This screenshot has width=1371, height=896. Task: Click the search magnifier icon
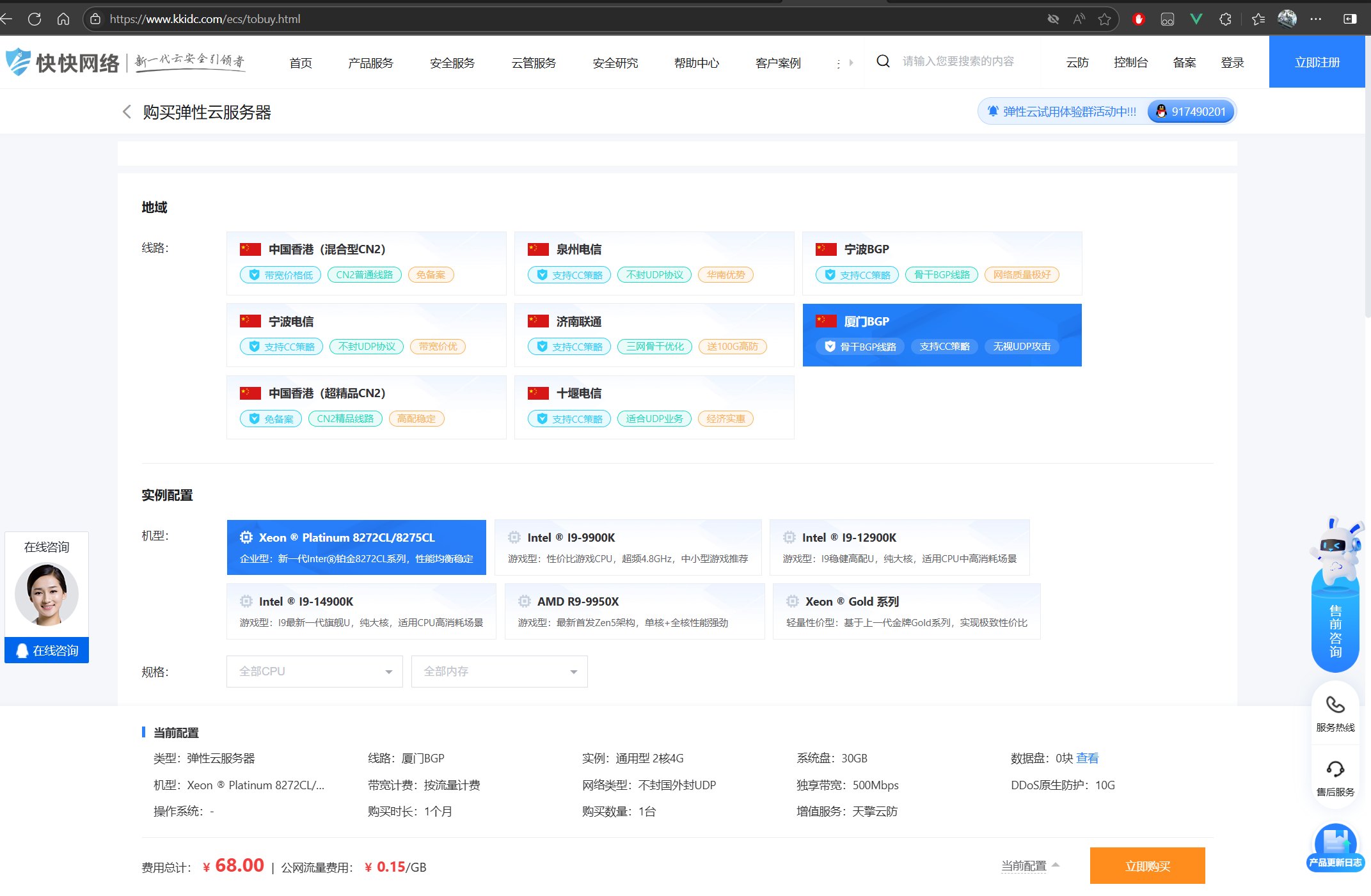(883, 61)
